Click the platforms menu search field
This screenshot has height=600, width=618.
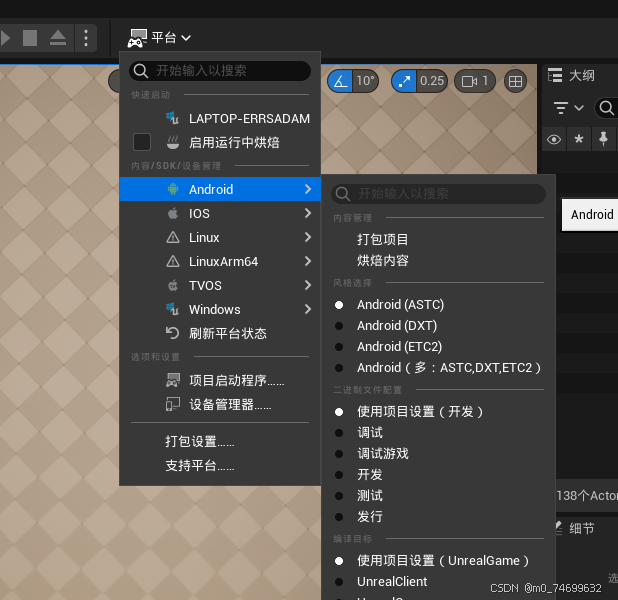point(220,71)
